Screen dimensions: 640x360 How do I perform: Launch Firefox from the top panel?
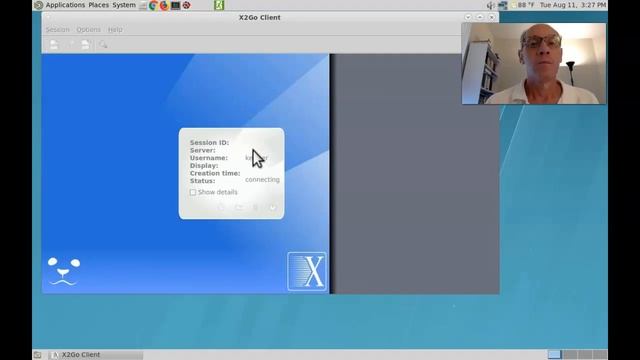[x=164, y=5]
